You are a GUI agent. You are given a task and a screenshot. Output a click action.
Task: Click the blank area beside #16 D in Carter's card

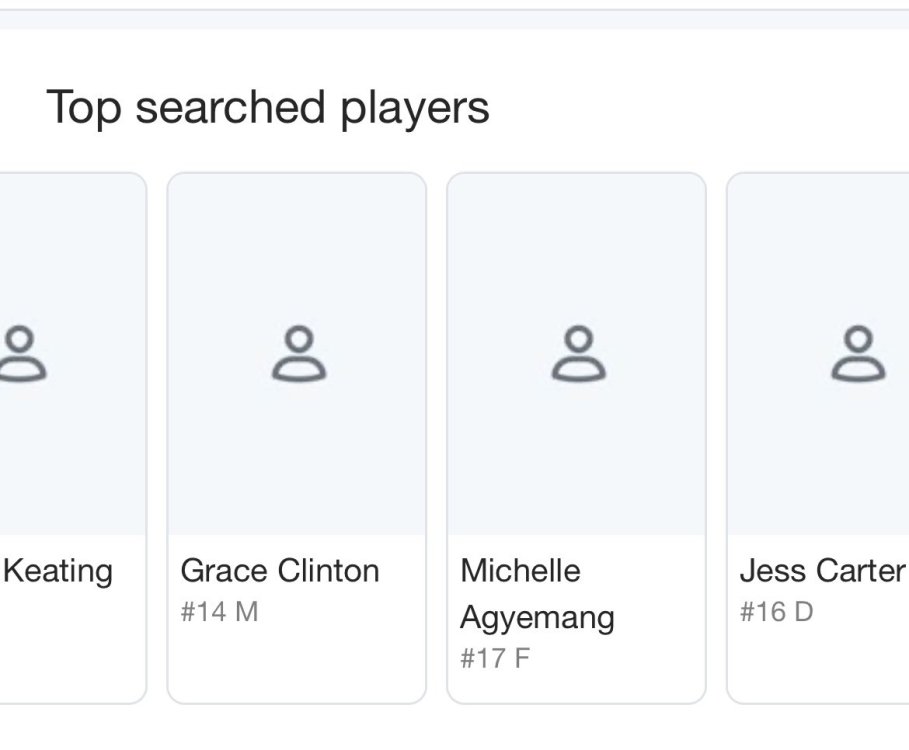coord(860,613)
